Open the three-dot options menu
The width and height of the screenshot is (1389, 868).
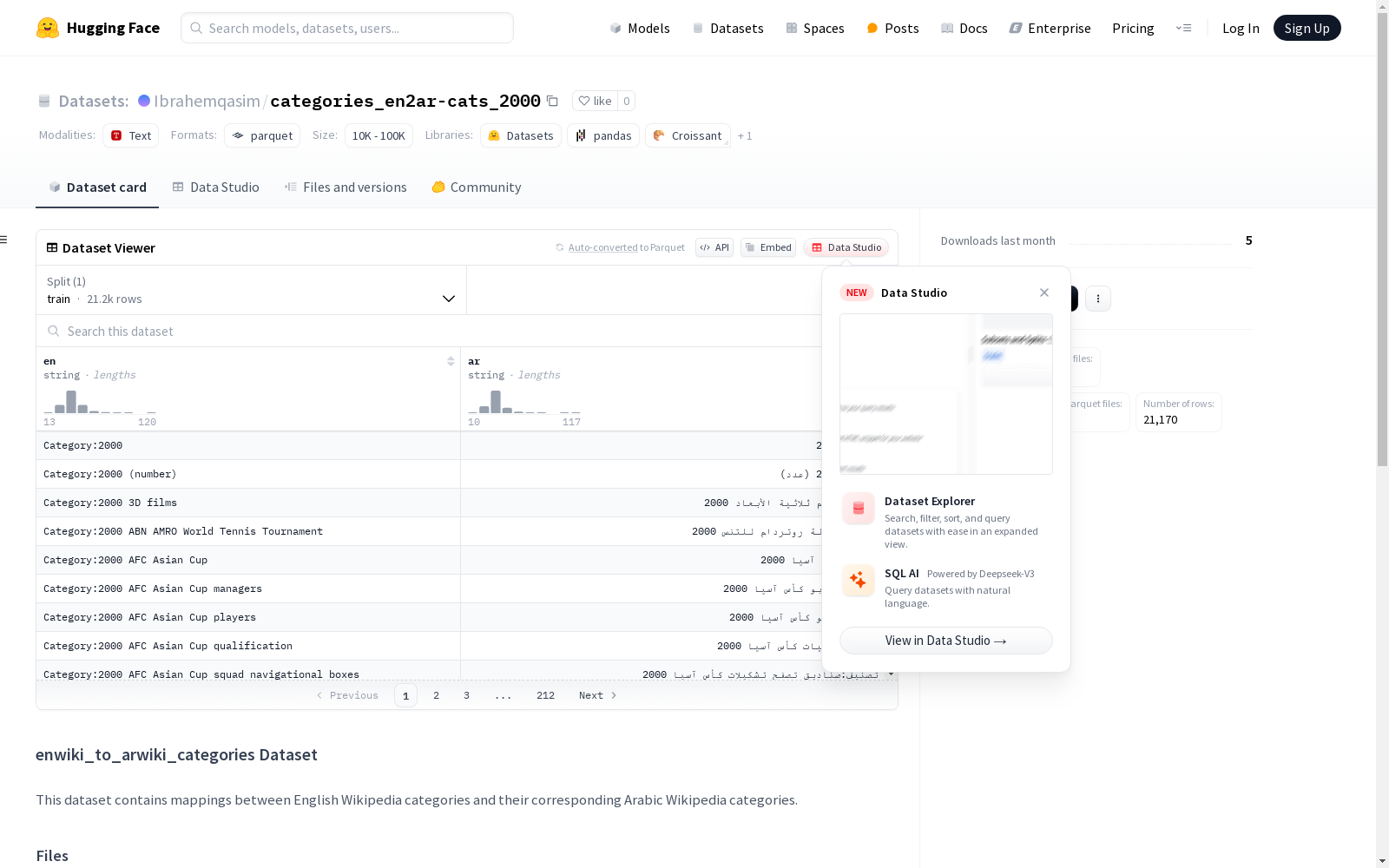1098,299
